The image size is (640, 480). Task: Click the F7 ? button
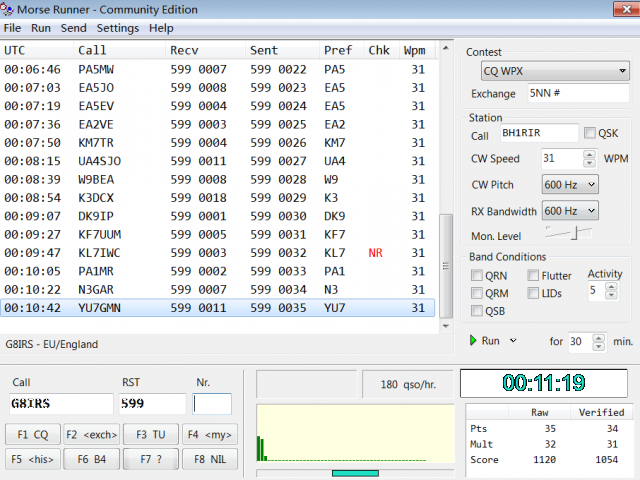tap(151, 459)
